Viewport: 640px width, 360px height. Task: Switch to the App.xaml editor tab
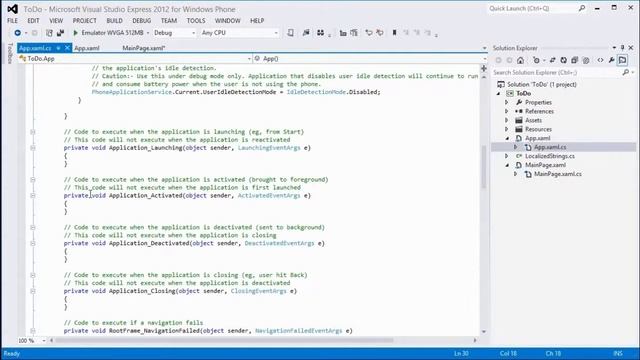(87, 48)
